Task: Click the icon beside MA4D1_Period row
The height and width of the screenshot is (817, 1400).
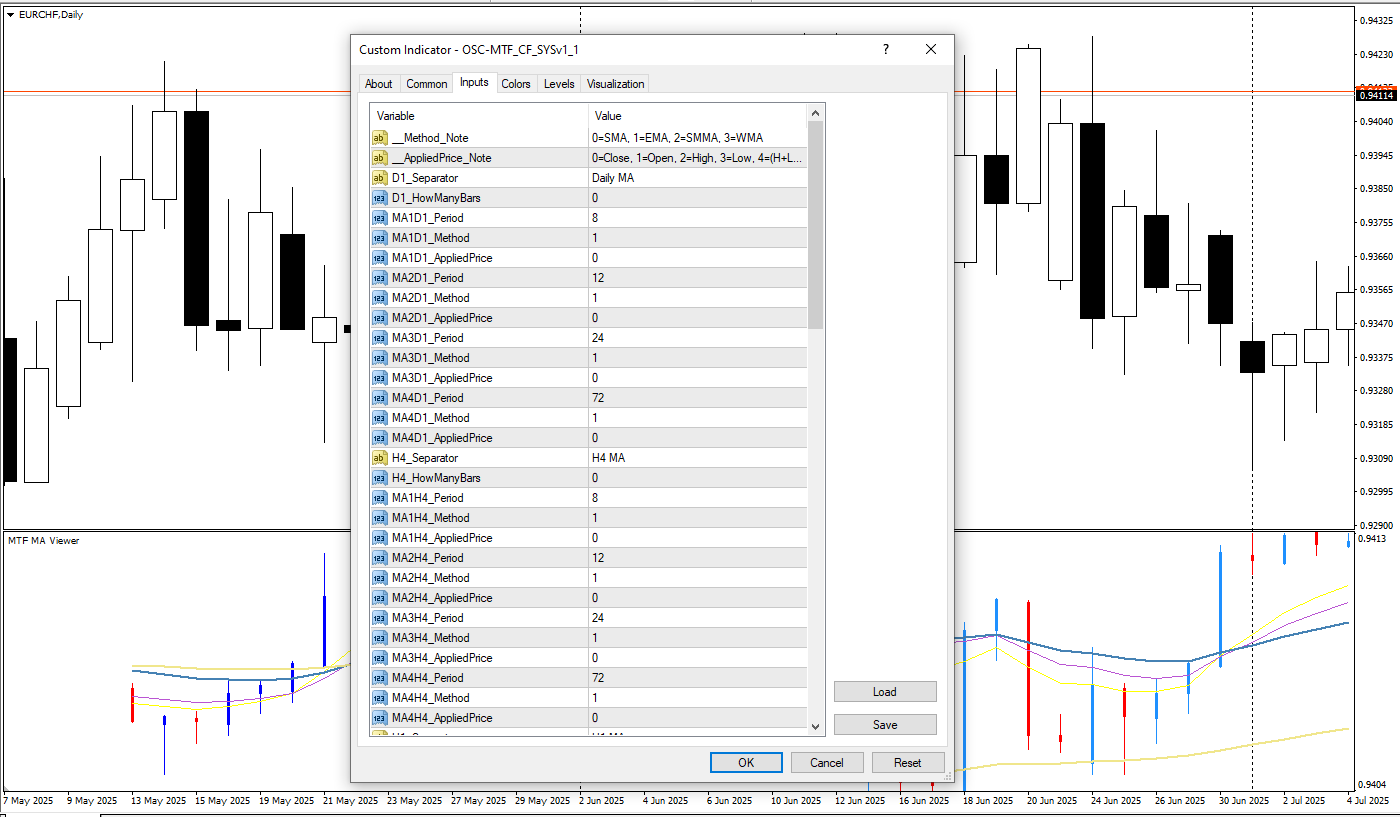Action: 379,398
